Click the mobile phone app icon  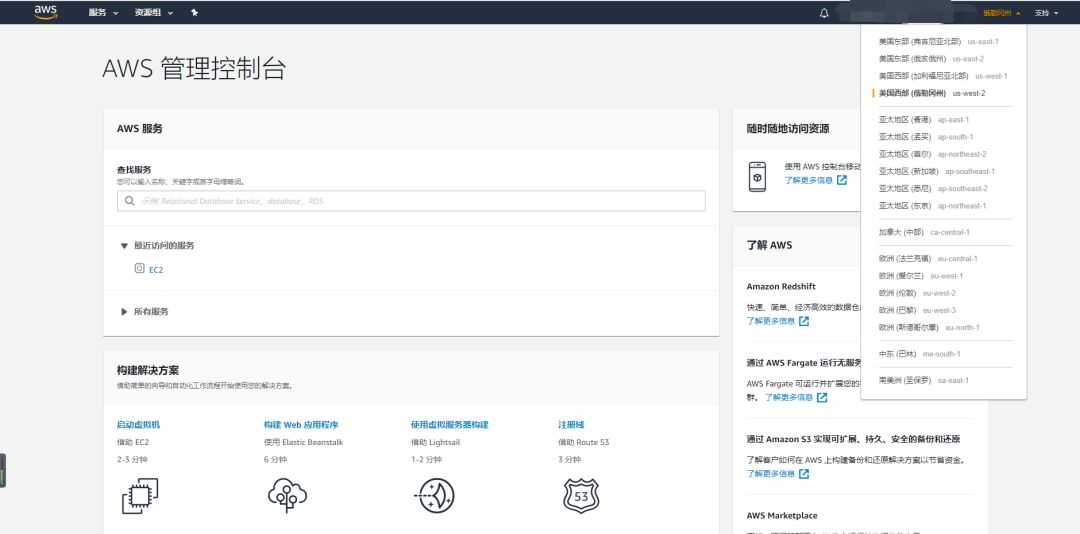[x=758, y=174]
